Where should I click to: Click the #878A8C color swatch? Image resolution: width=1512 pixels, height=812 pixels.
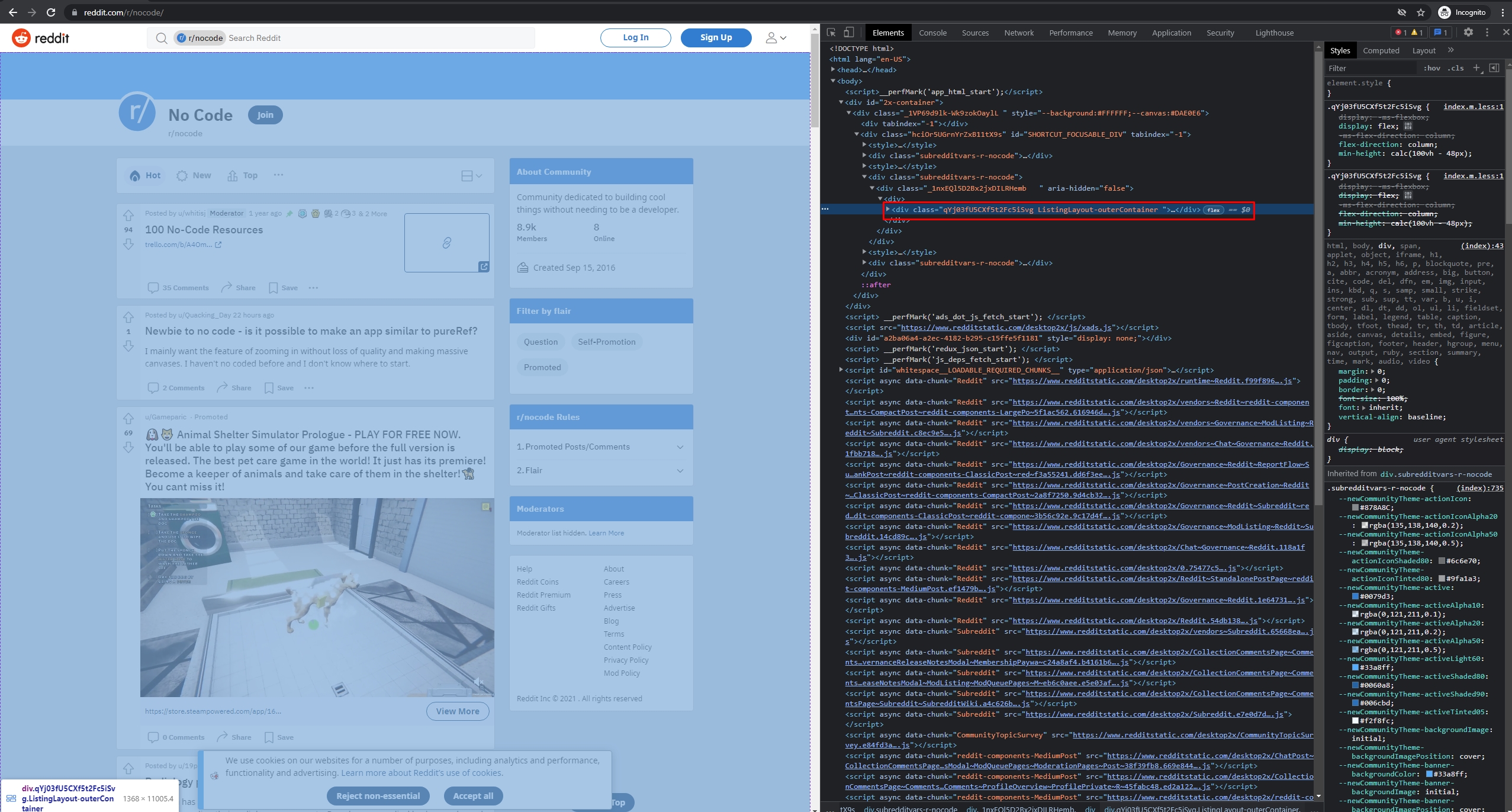(1355, 508)
